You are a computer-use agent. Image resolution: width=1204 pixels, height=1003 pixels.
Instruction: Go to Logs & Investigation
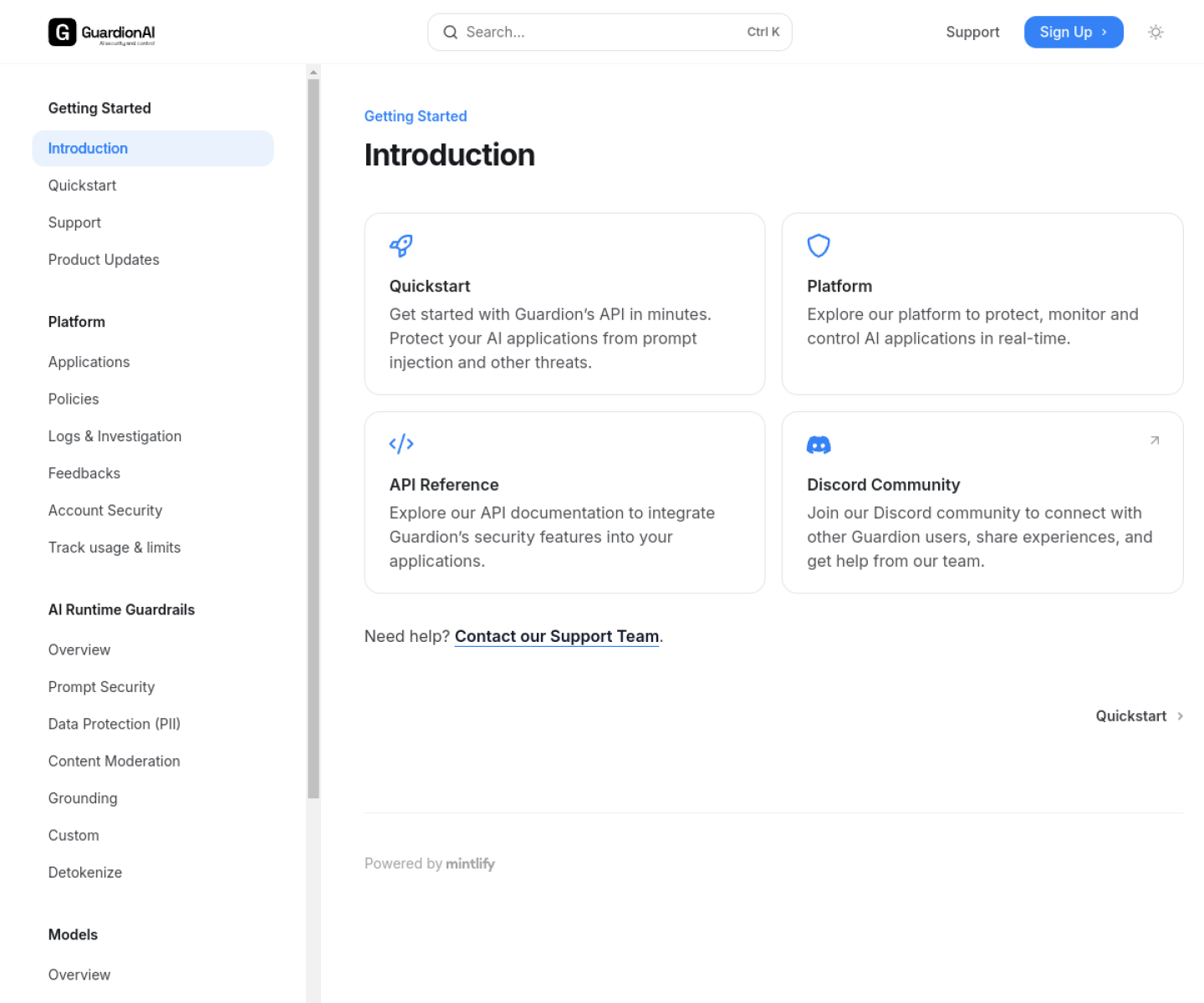[x=153, y=436]
